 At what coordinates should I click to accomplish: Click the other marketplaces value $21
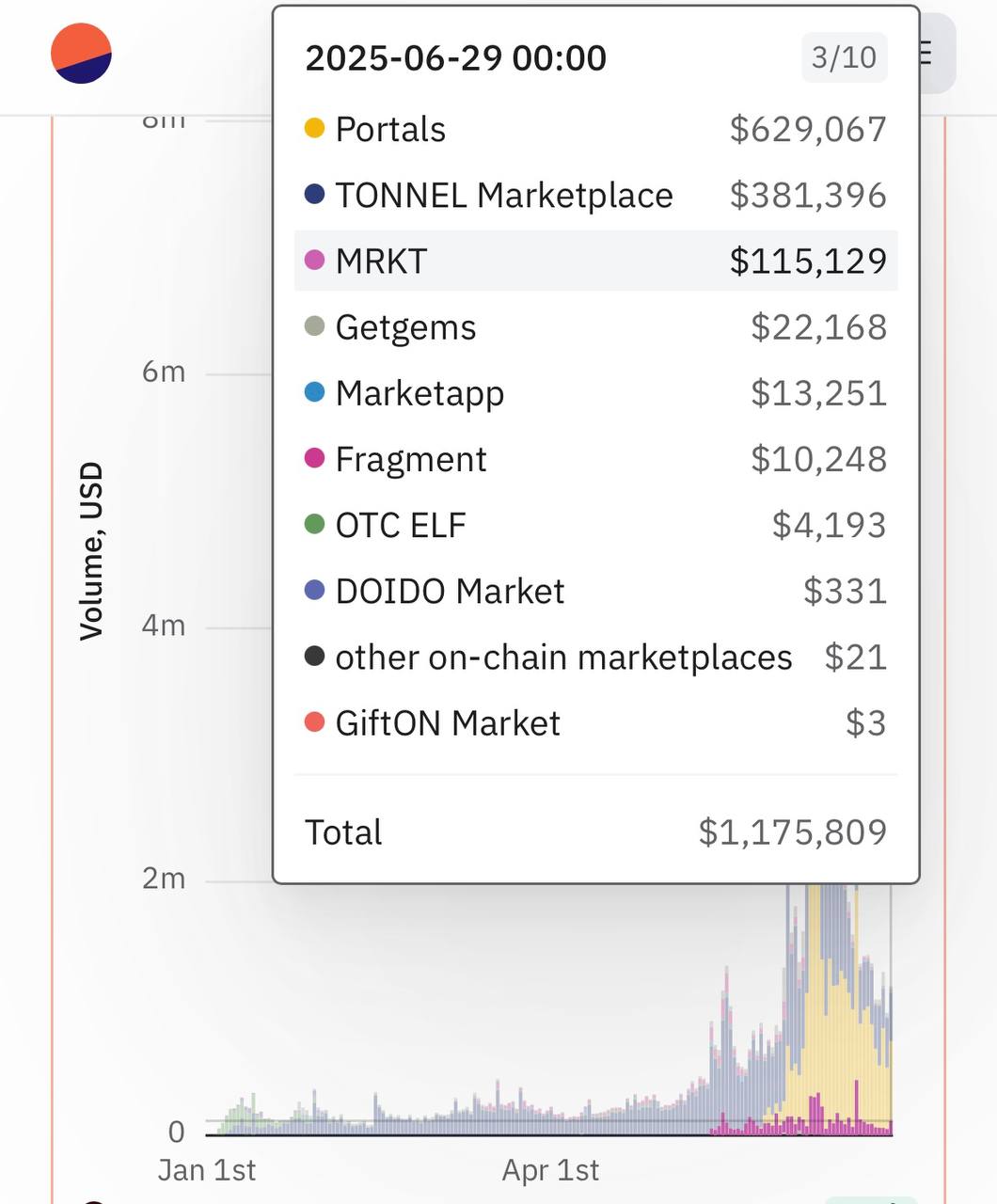[x=855, y=657]
